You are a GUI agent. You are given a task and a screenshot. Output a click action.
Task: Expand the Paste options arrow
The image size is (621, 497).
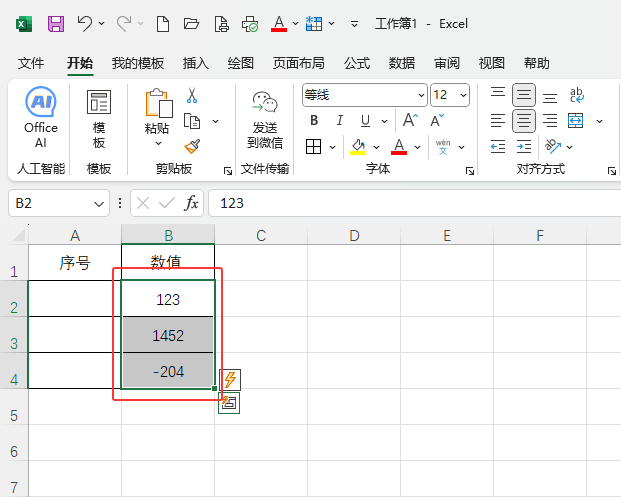(158, 143)
